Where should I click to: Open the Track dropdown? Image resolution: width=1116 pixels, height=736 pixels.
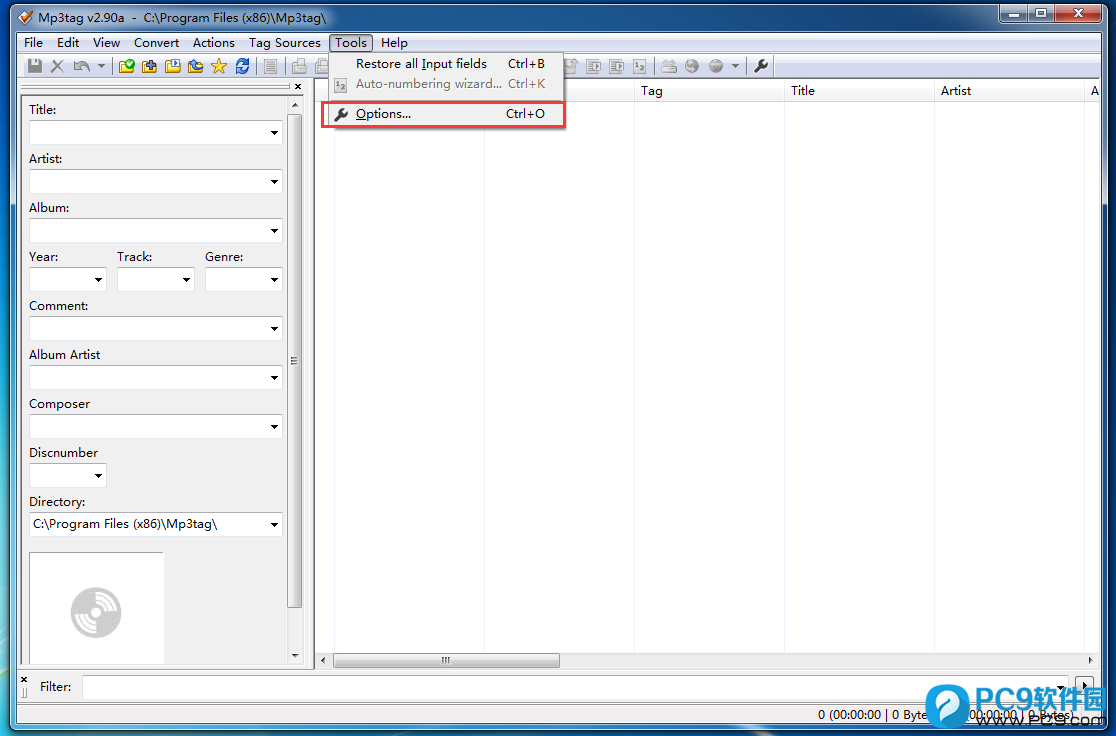(x=186, y=280)
